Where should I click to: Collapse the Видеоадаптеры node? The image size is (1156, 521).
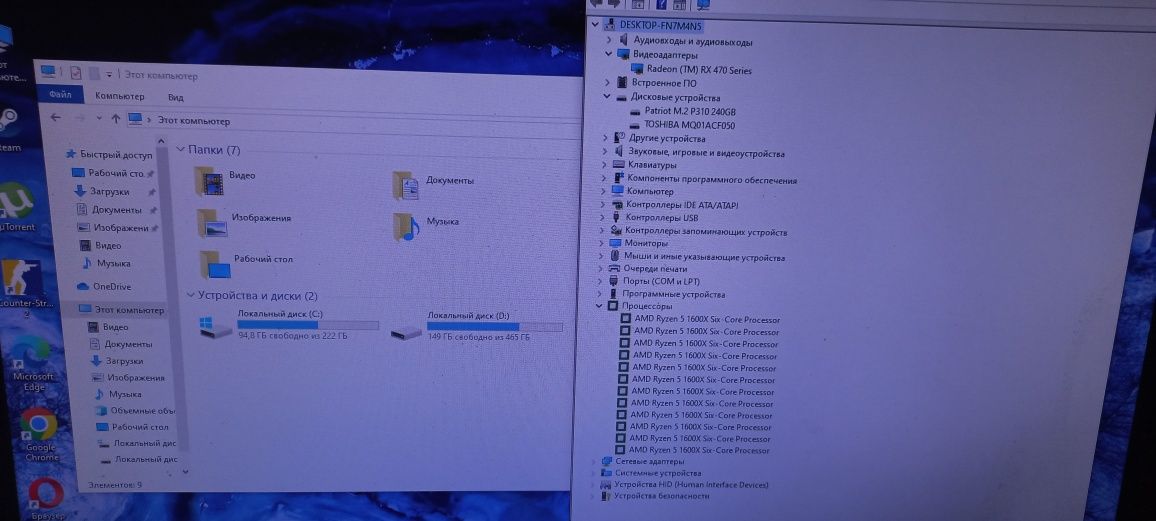608,55
